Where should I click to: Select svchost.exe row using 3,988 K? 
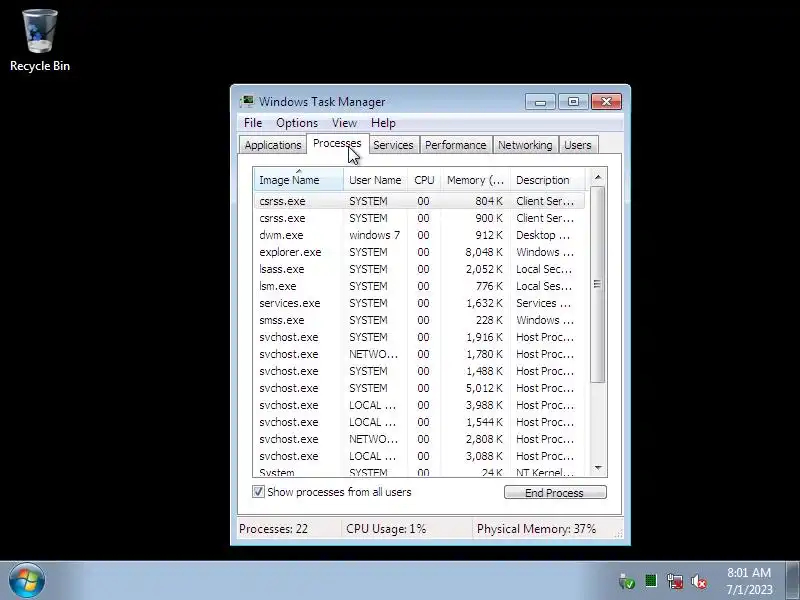(419, 405)
